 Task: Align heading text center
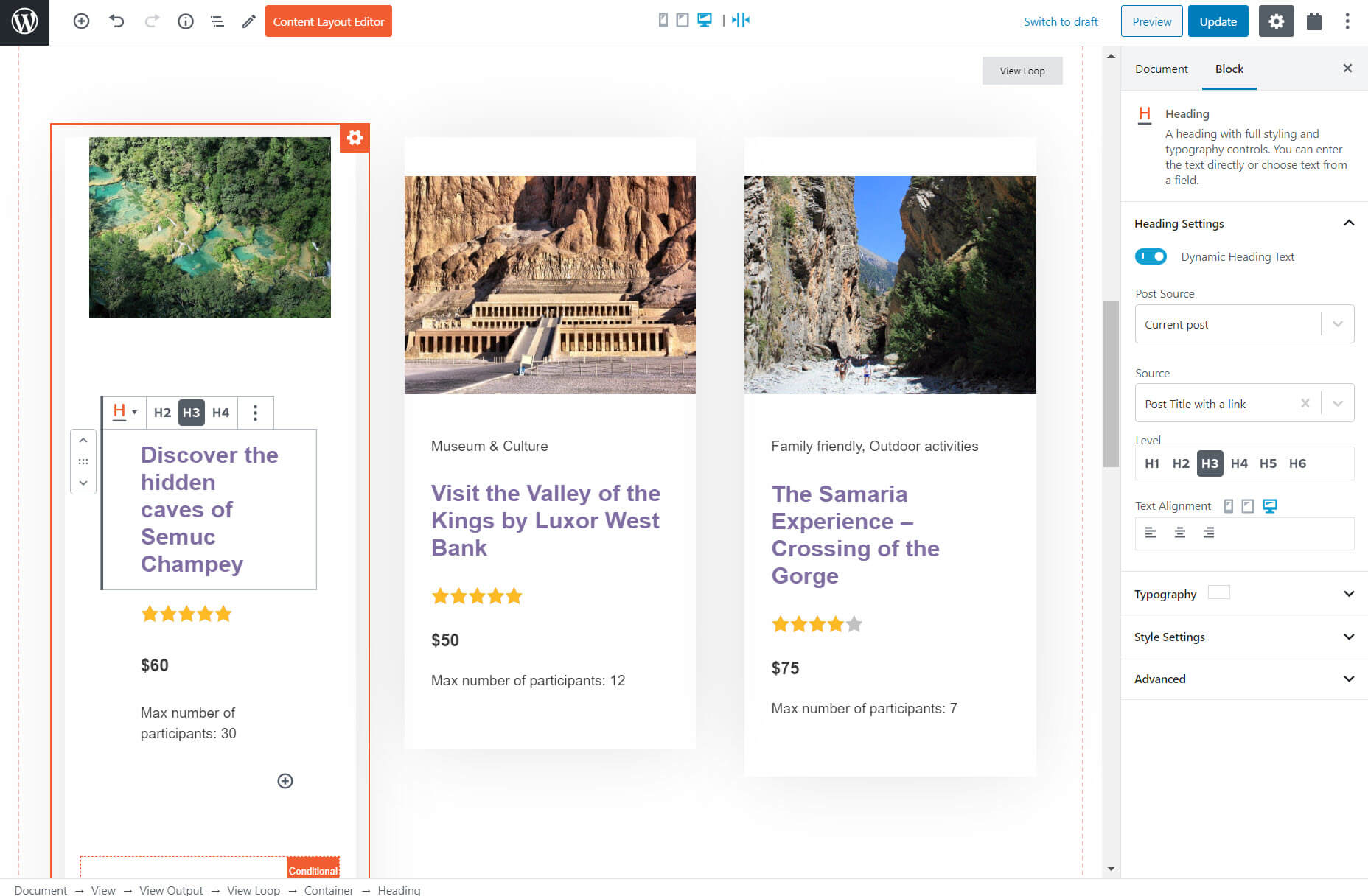coord(1180,533)
